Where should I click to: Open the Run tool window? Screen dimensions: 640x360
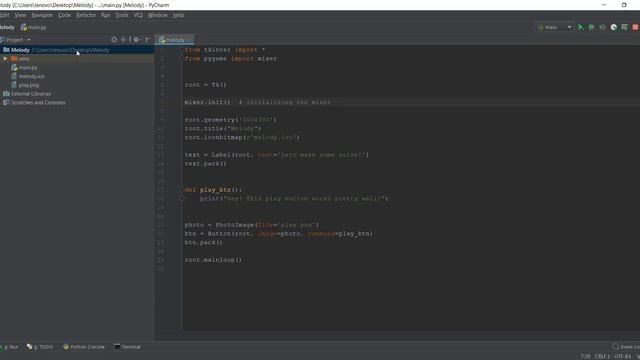click(x=9, y=347)
